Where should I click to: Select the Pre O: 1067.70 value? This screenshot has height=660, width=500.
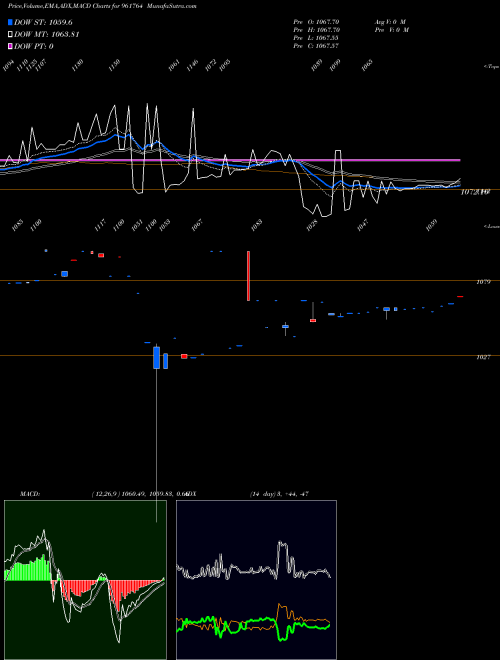316,22
